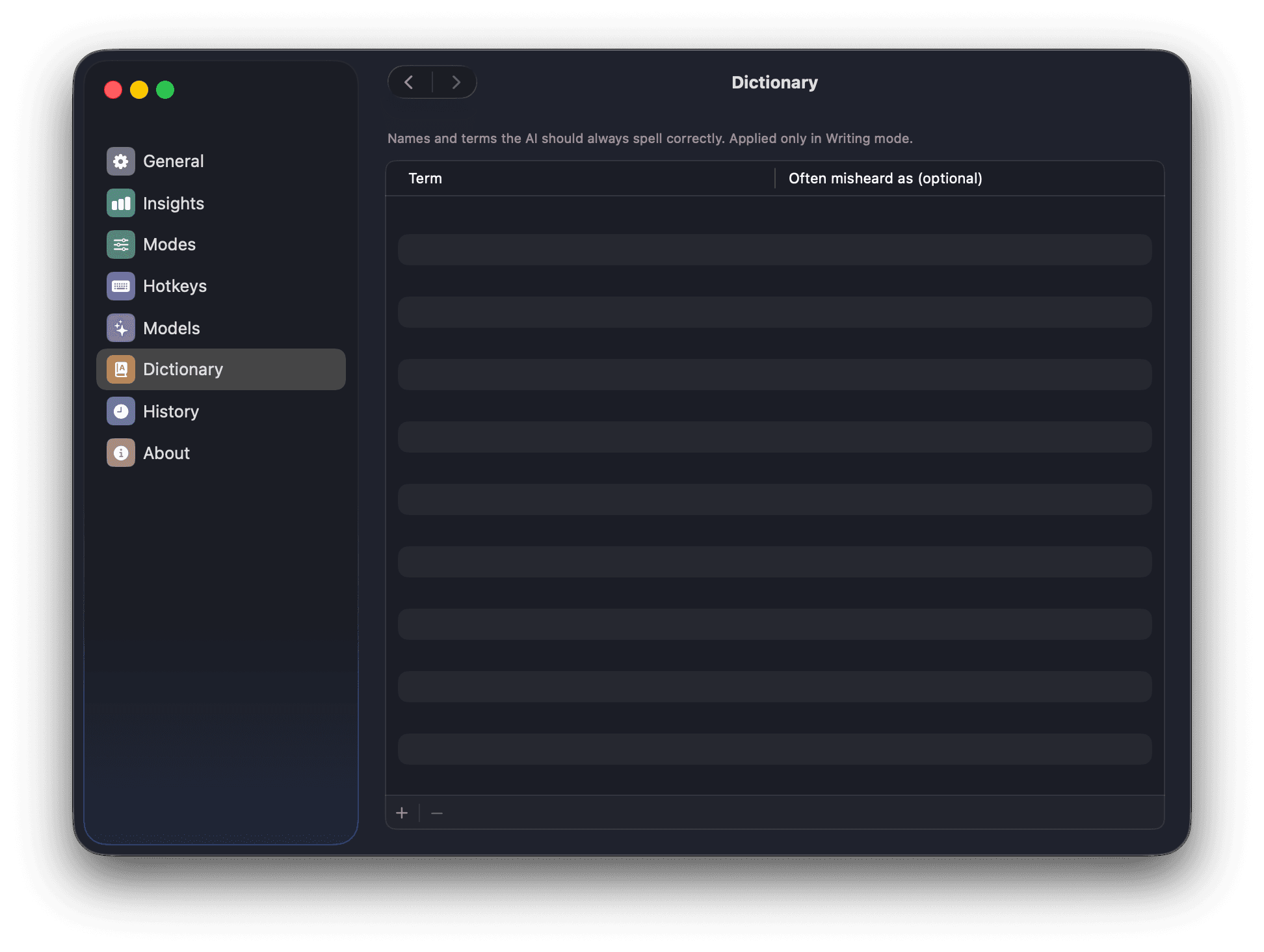Switch to the Modes section label
This screenshot has width=1264, height=952.
[x=169, y=245]
